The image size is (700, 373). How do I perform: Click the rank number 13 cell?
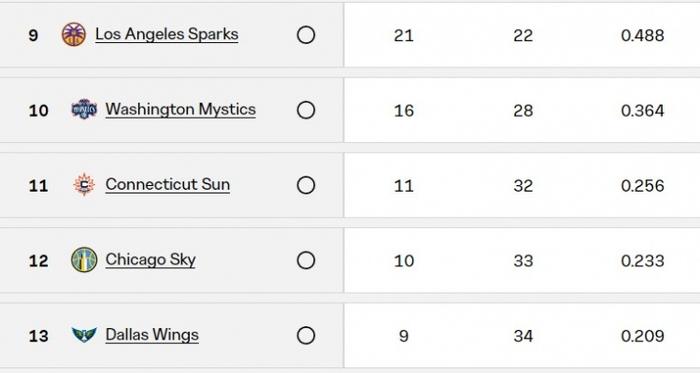click(38, 336)
